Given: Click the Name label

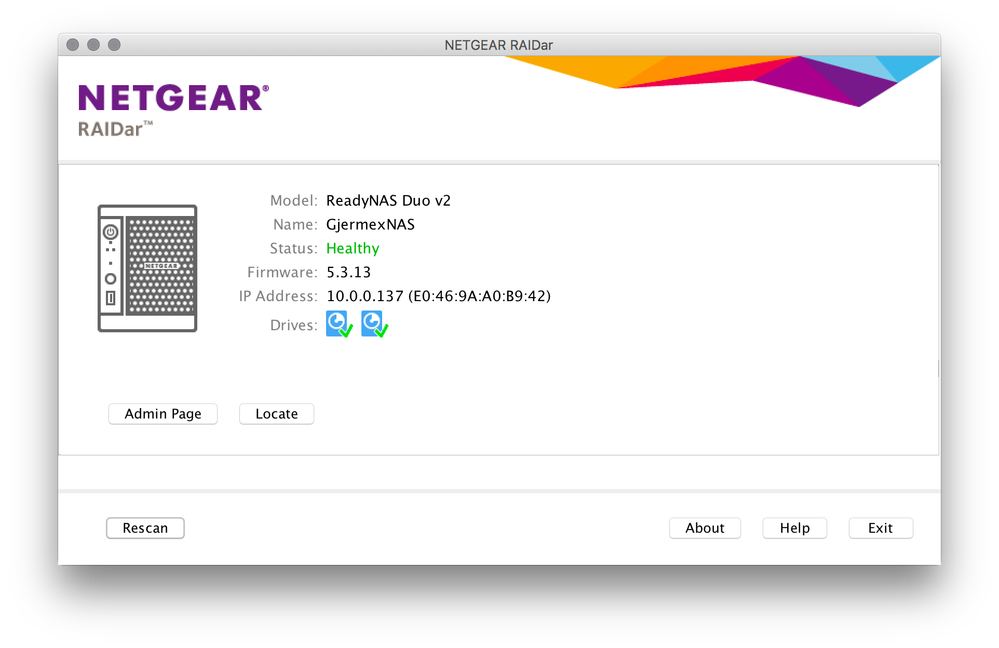Looking at the screenshot, I should [x=295, y=224].
